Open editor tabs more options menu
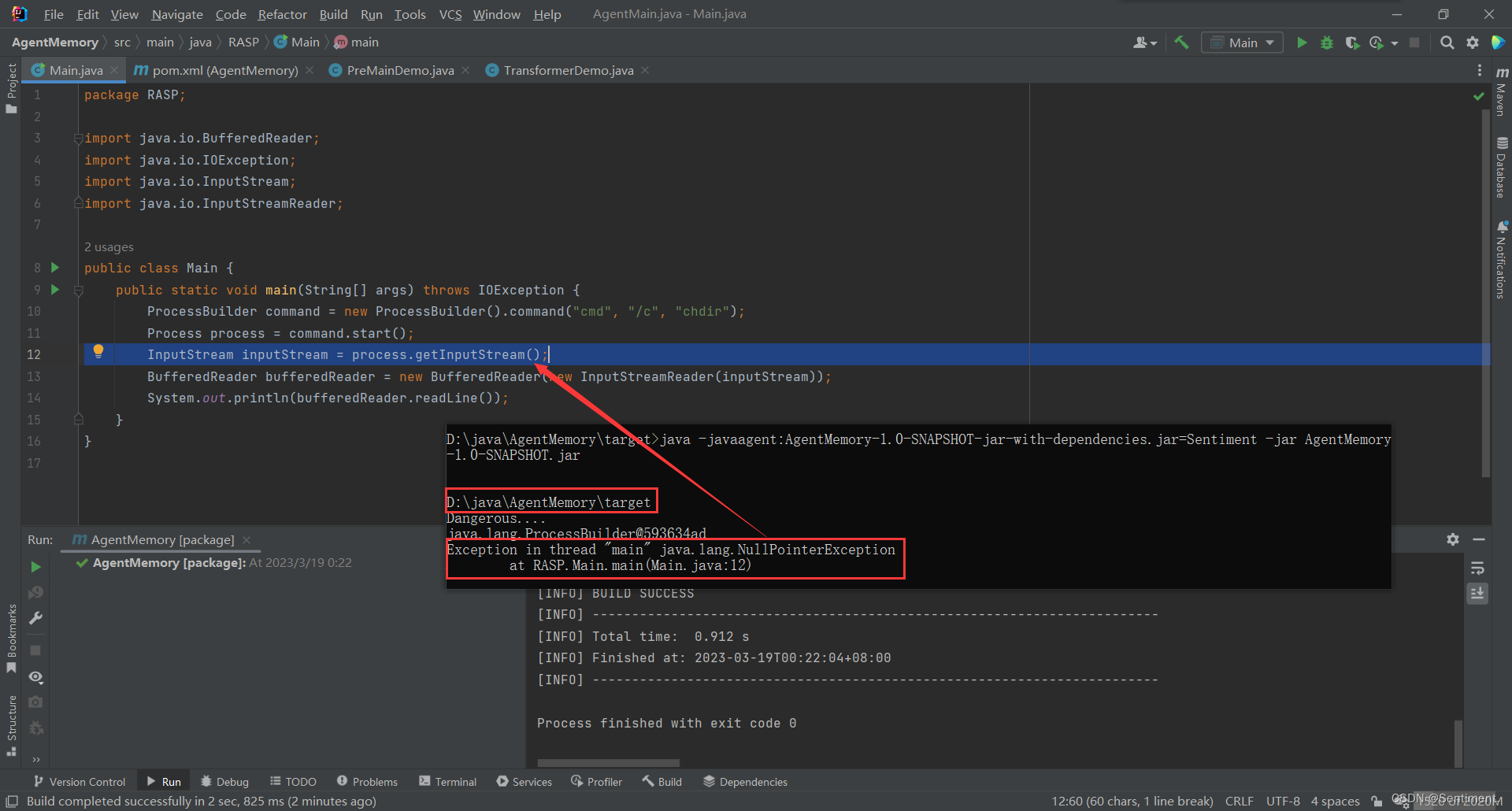This screenshot has height=811, width=1512. coord(1480,70)
